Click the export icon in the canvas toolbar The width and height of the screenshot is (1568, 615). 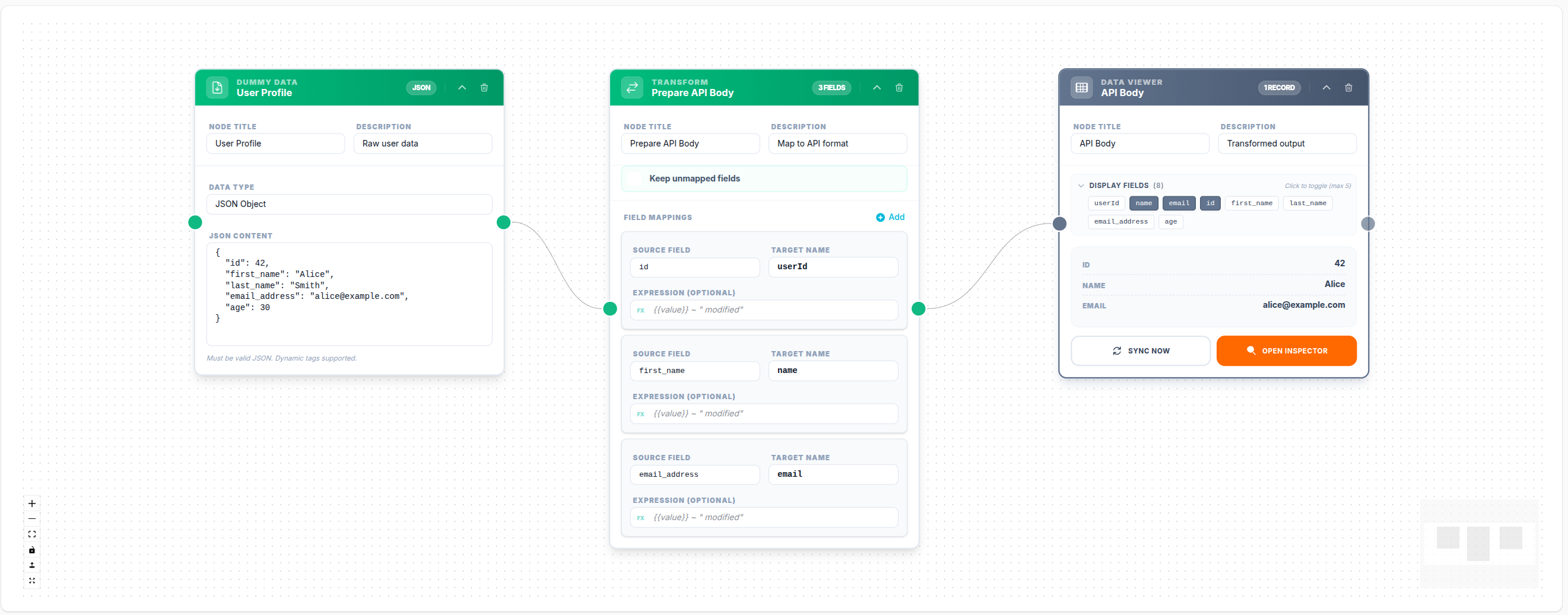31,565
